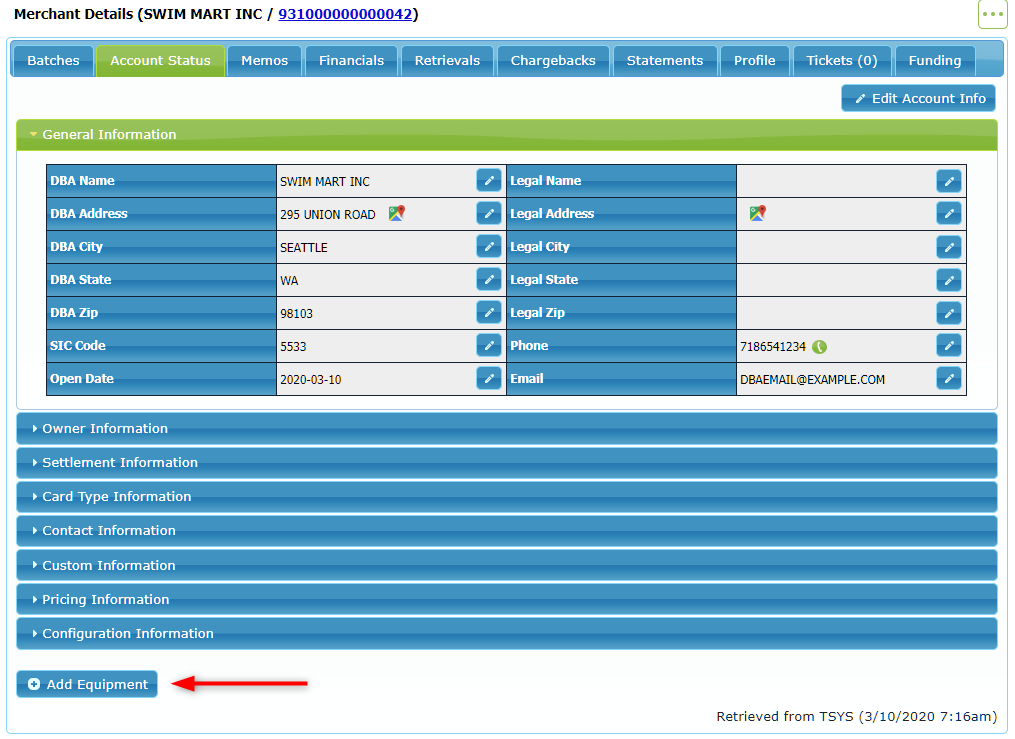Select the 7186541234 phone number text
1015x739 pixels.
tap(772, 347)
